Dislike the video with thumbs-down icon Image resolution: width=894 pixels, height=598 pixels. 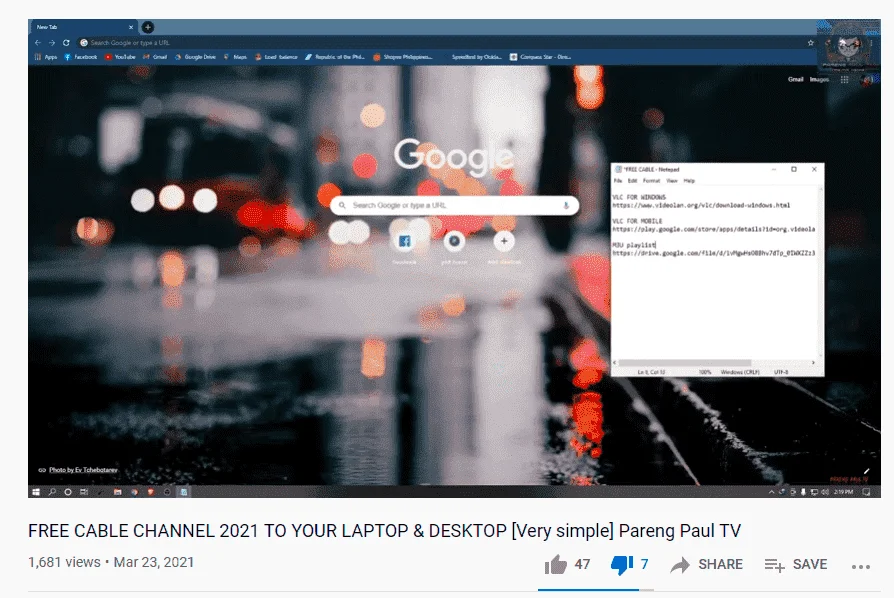click(621, 564)
